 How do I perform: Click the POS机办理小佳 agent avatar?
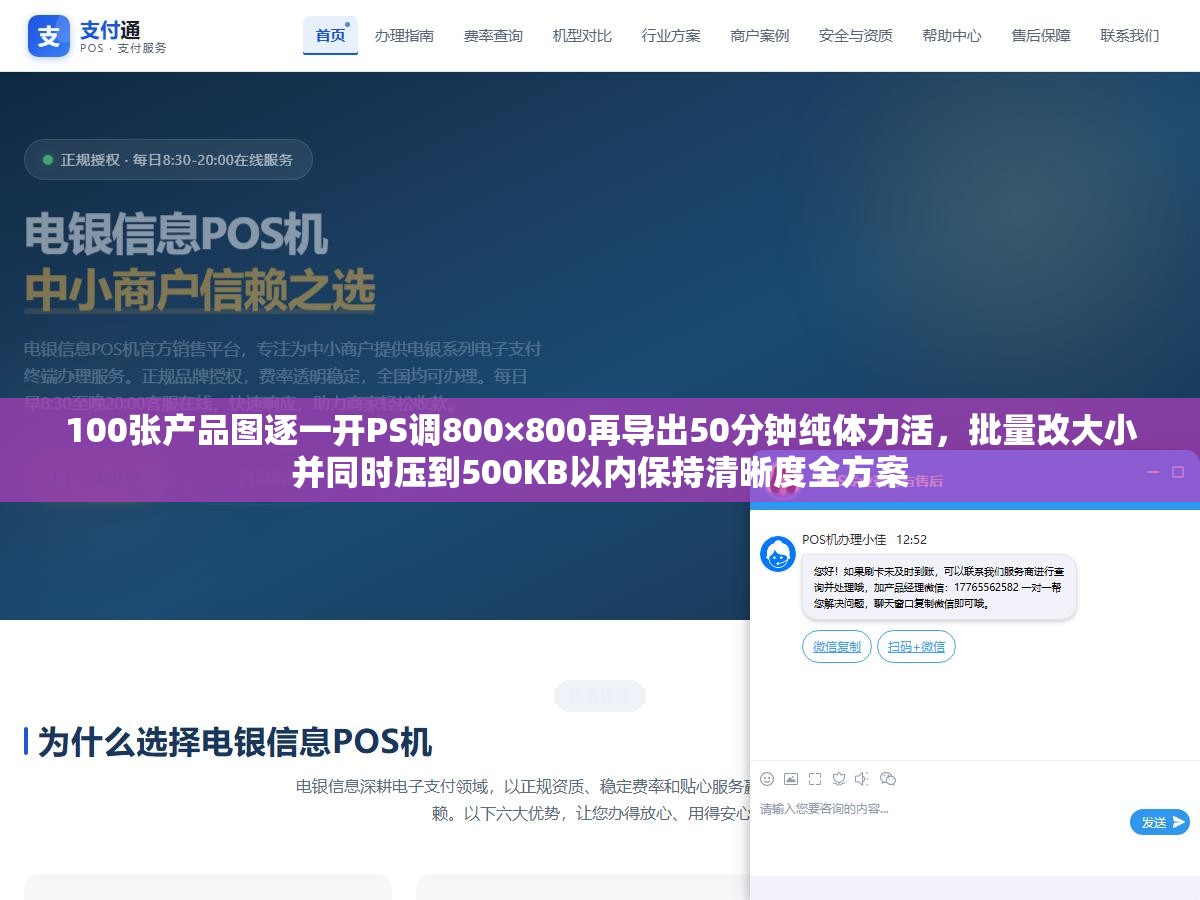pos(777,554)
